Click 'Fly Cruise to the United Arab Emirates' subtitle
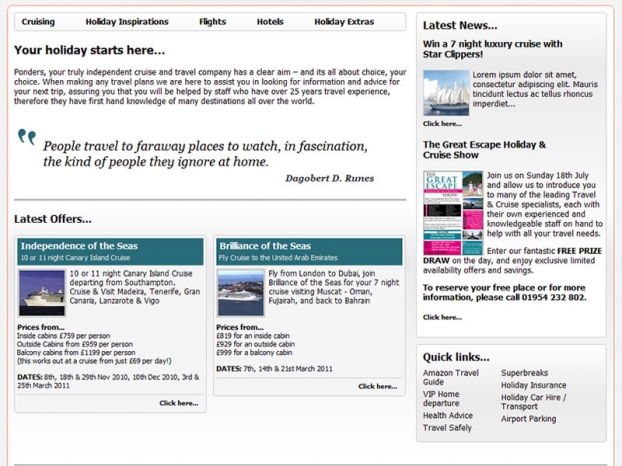Image resolution: width=622 pixels, height=466 pixels. pos(278,258)
